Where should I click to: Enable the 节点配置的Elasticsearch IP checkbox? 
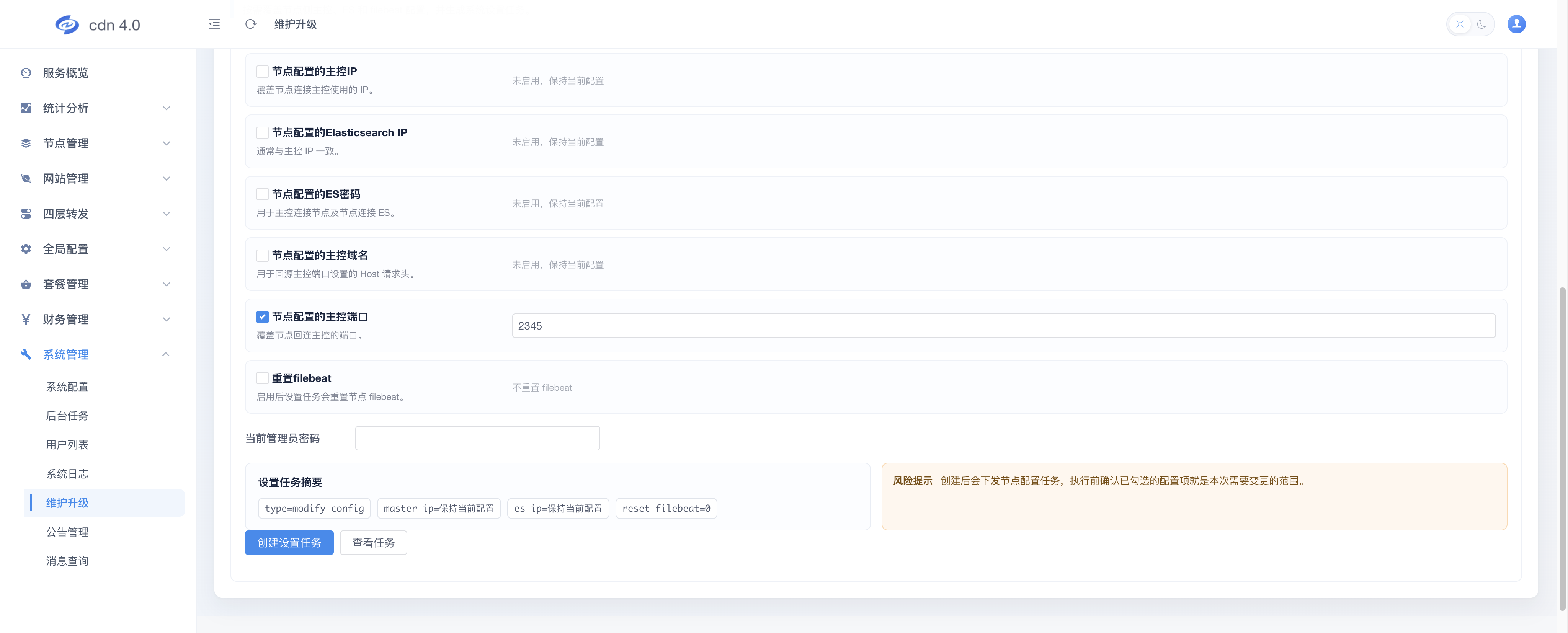(x=262, y=133)
